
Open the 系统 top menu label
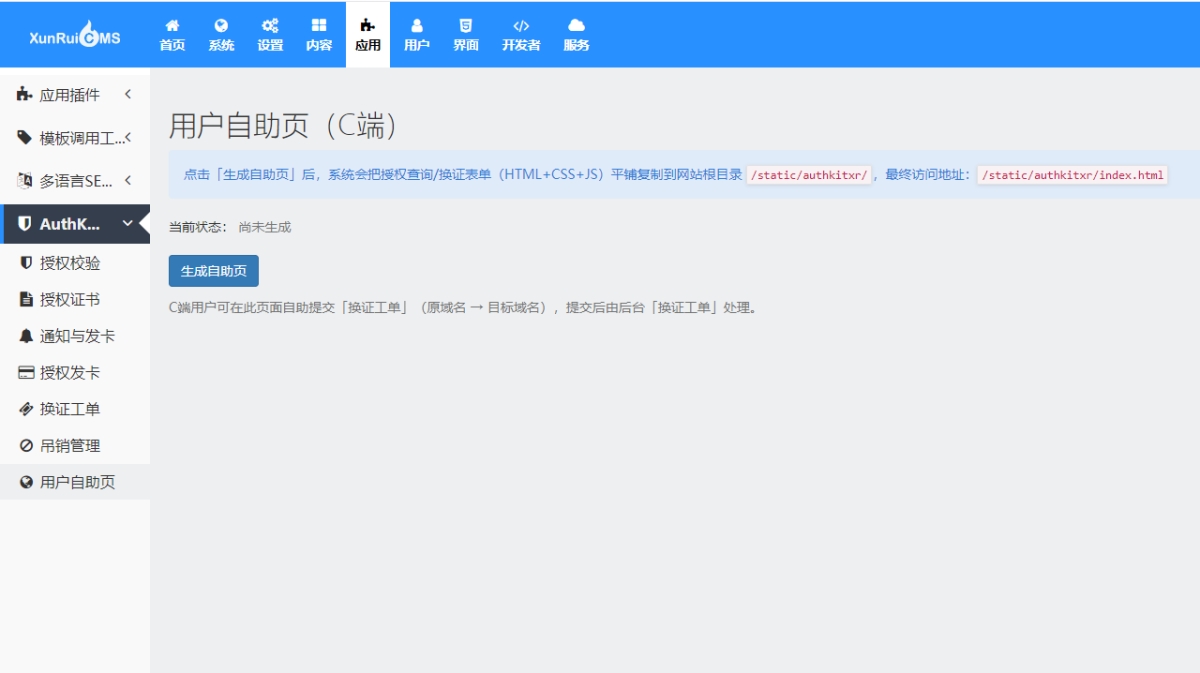(221, 45)
